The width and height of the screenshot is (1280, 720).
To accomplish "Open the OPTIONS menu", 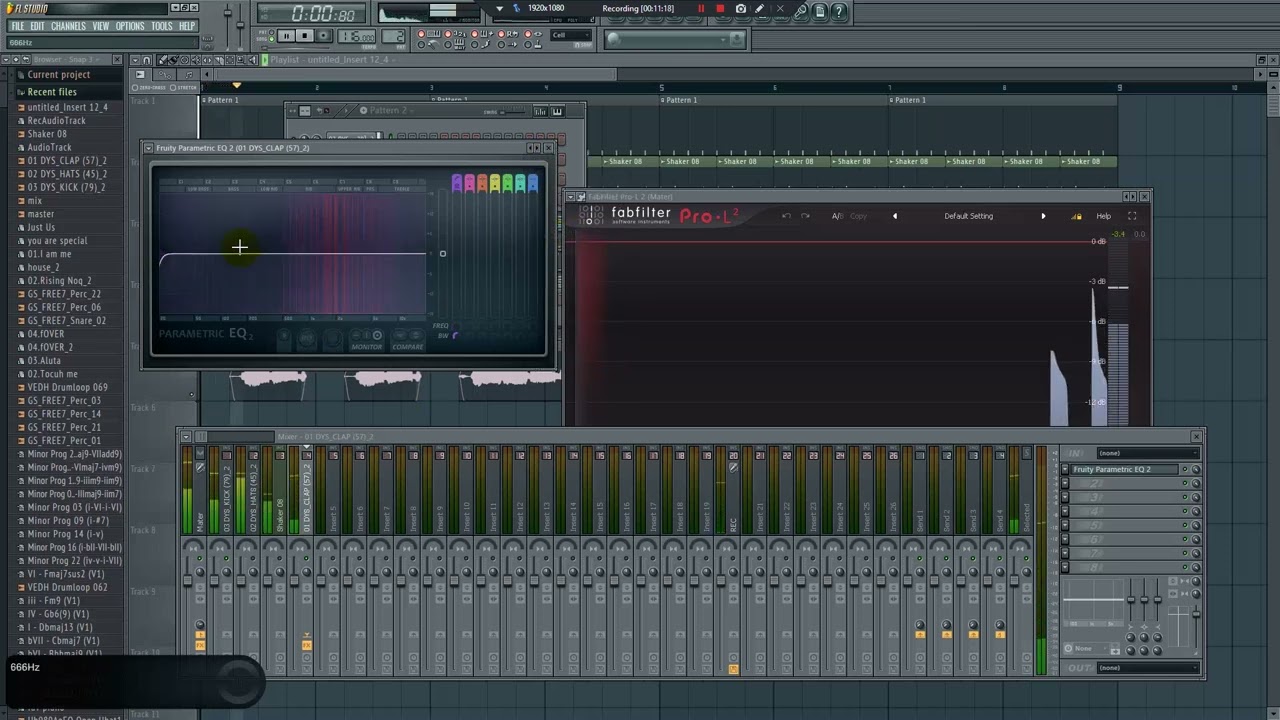I will 130,26.
